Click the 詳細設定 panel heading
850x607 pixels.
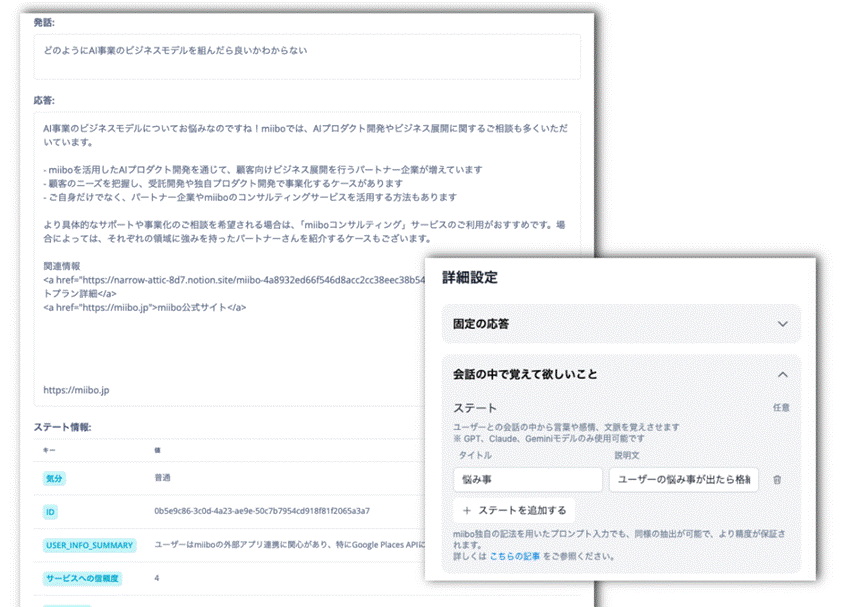click(x=469, y=277)
